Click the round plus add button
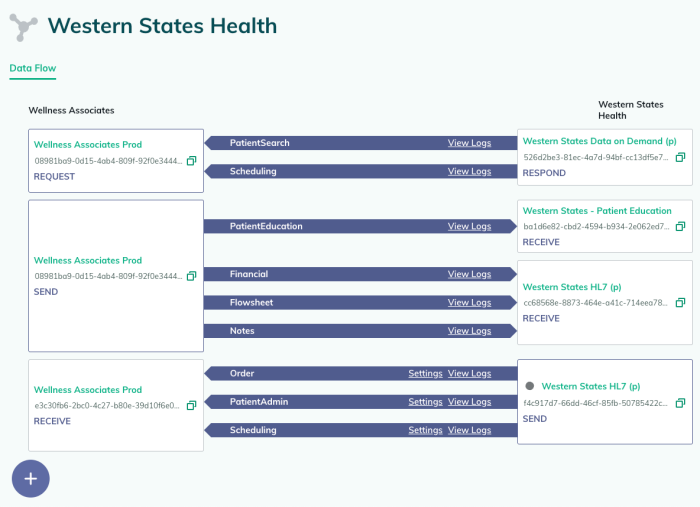This screenshot has width=700, height=507. (30, 479)
